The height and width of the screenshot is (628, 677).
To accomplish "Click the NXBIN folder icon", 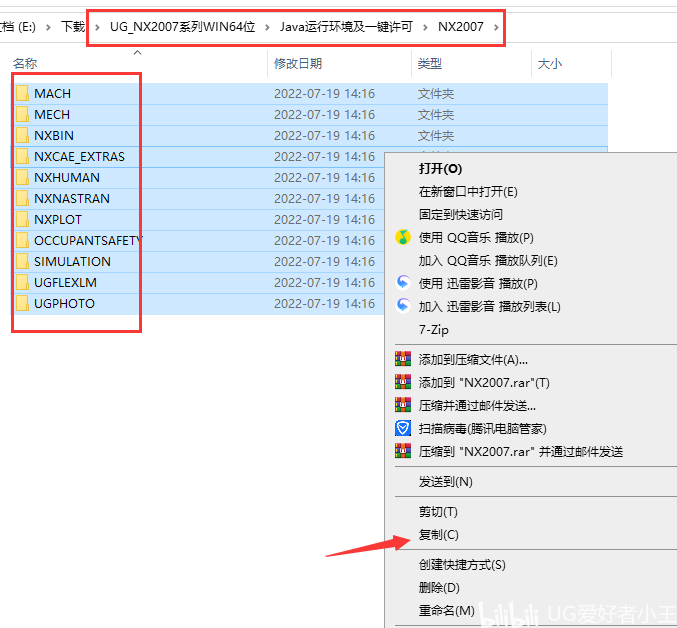I will coord(22,136).
